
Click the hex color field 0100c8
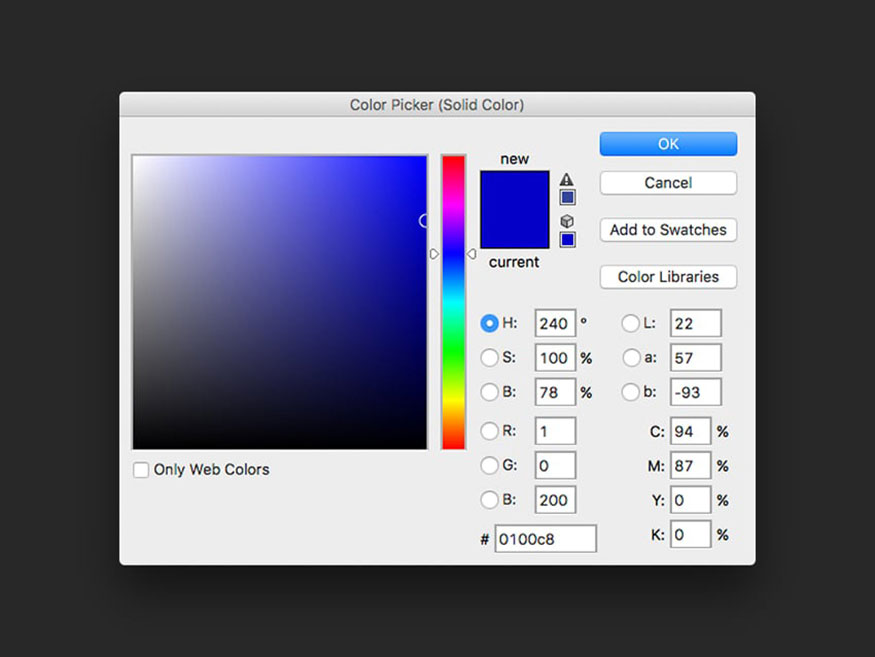coord(545,539)
